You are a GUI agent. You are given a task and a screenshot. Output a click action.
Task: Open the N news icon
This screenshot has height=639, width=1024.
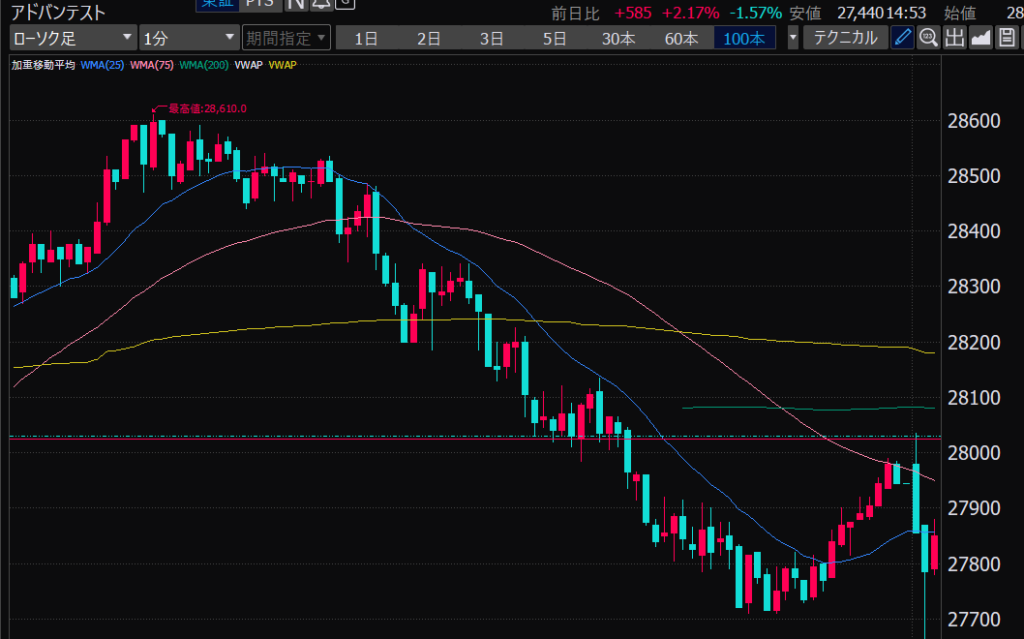point(294,4)
